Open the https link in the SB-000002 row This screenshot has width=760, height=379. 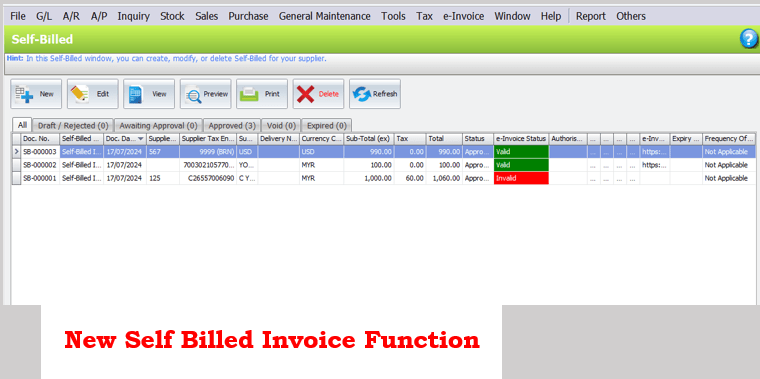pos(654,165)
